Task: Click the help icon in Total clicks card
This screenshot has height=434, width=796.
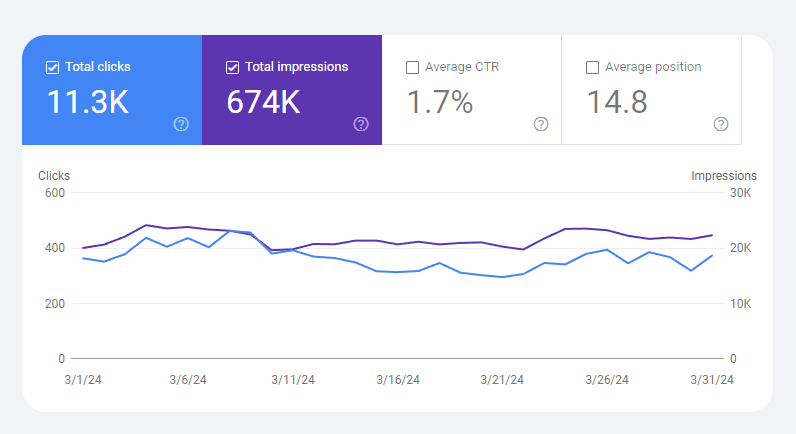Action: point(181,124)
